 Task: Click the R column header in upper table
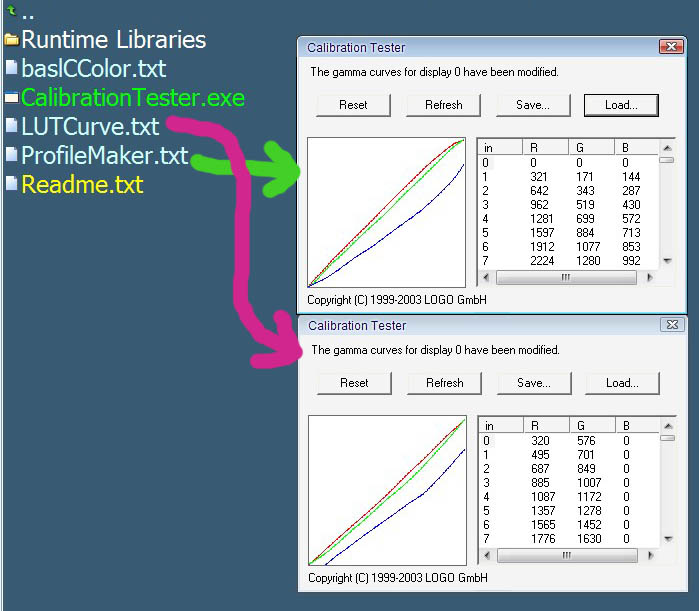pos(546,148)
